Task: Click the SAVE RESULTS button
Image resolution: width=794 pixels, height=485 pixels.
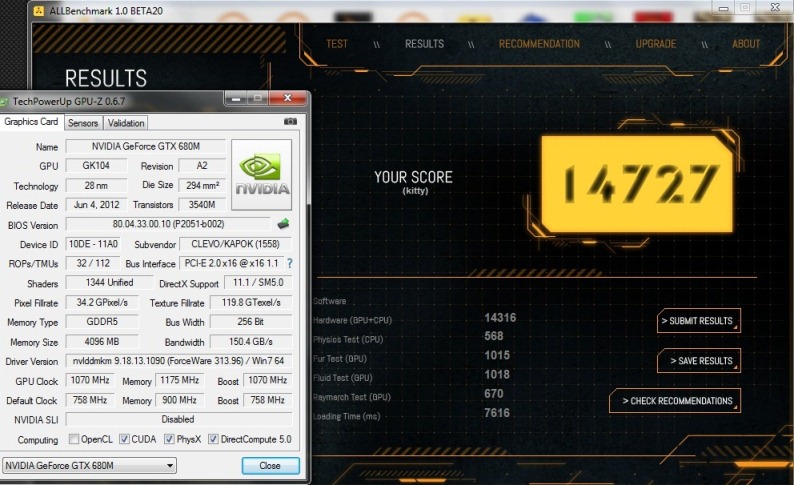Action: pos(699,360)
